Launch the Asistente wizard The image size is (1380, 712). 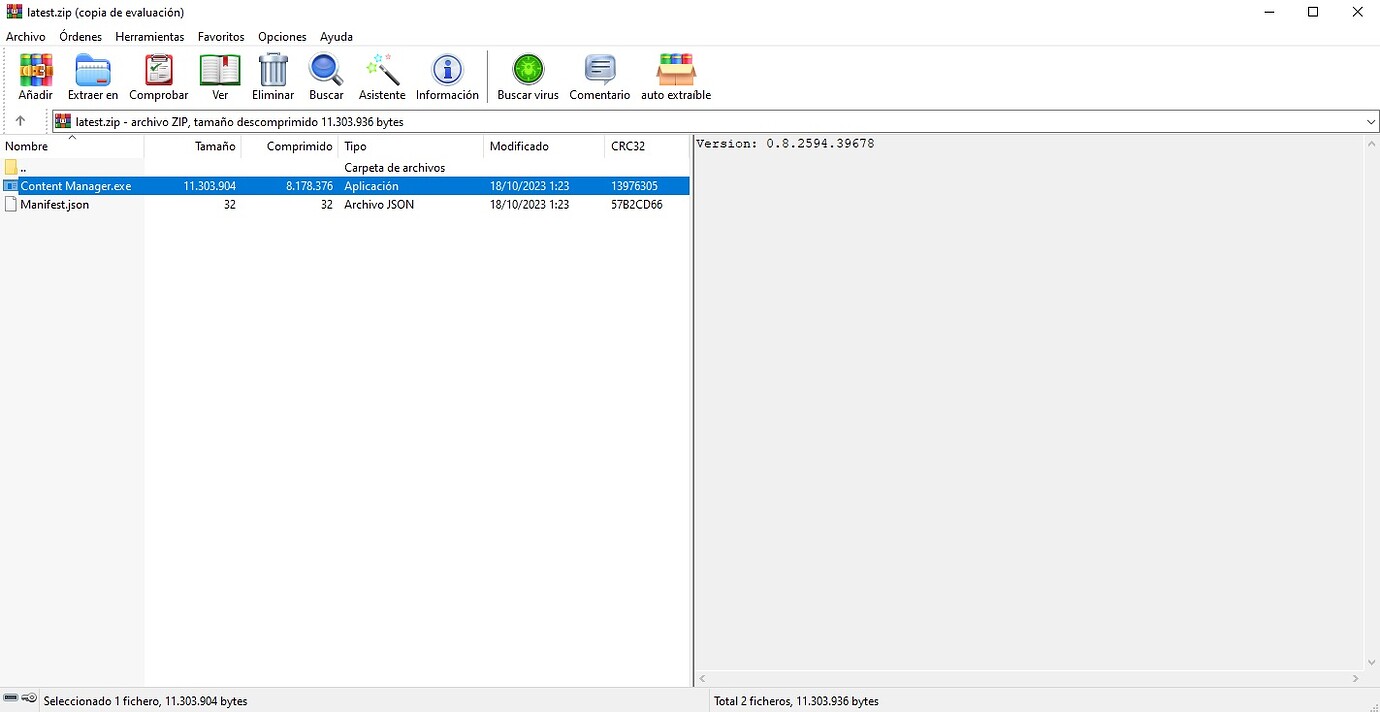pos(382,76)
